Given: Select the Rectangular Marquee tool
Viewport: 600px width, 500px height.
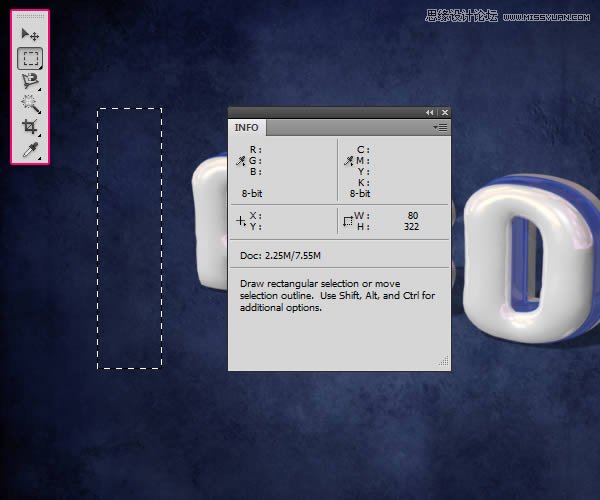Looking at the screenshot, I should (30, 58).
